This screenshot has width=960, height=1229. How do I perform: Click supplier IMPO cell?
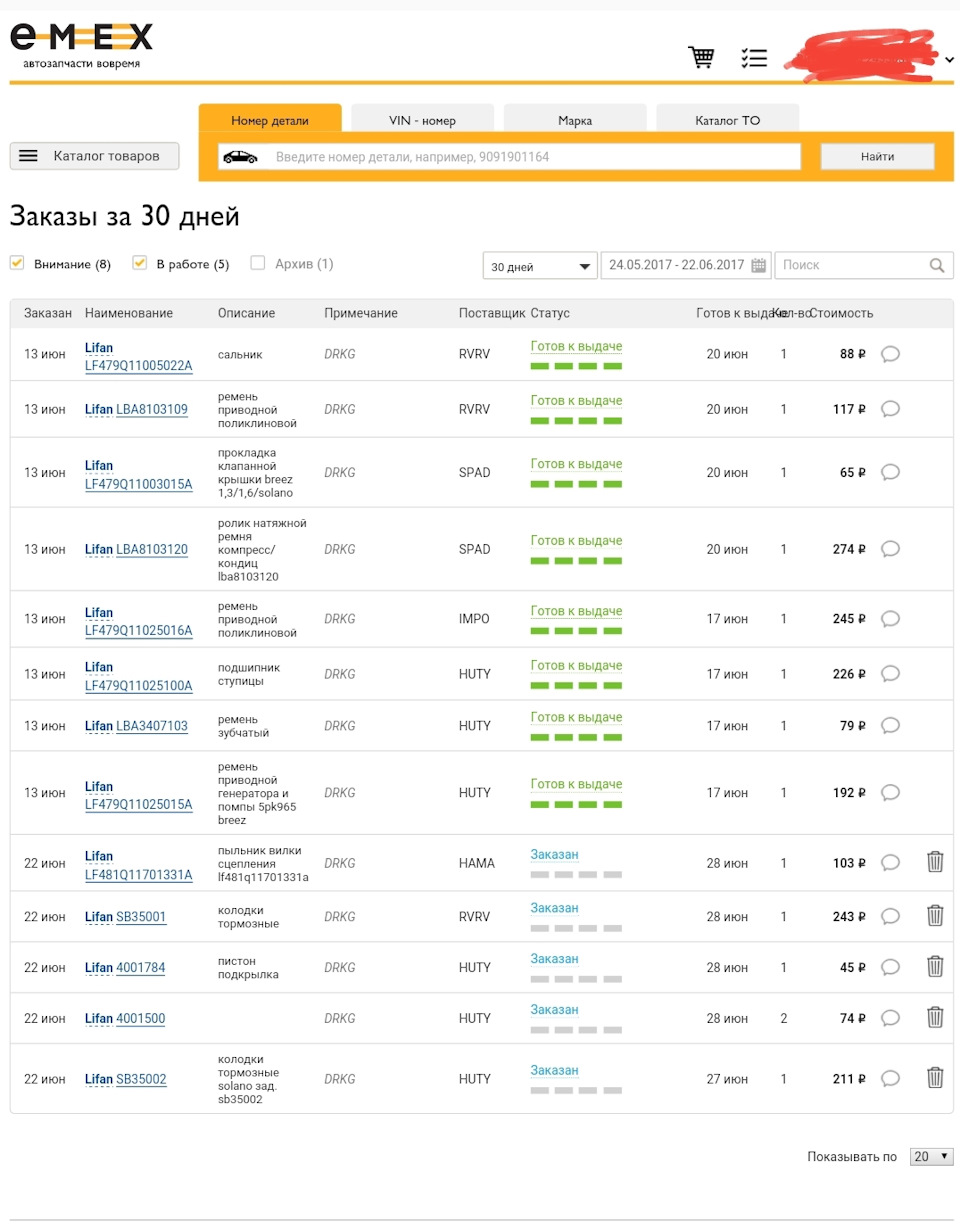pyautogui.click(x=474, y=619)
